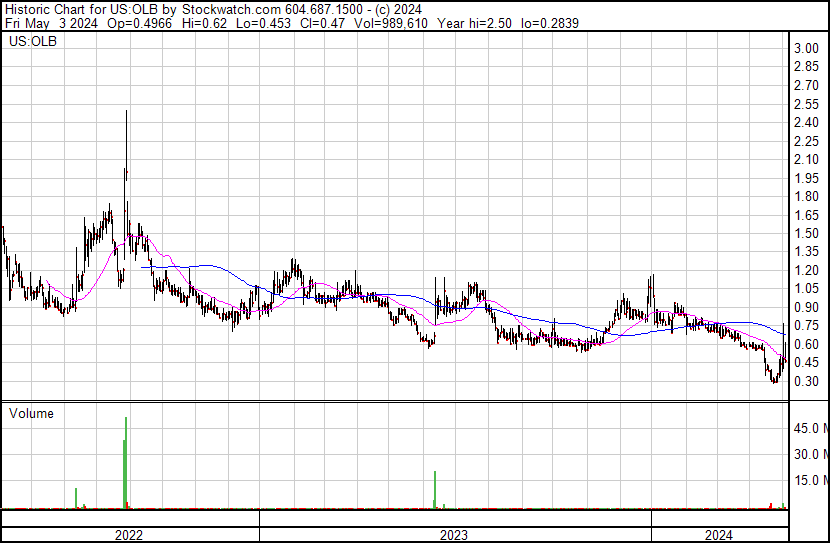Screen dimensions: 830x543
Task: Select the 2023 year label on the time axis
Action: click(x=455, y=535)
